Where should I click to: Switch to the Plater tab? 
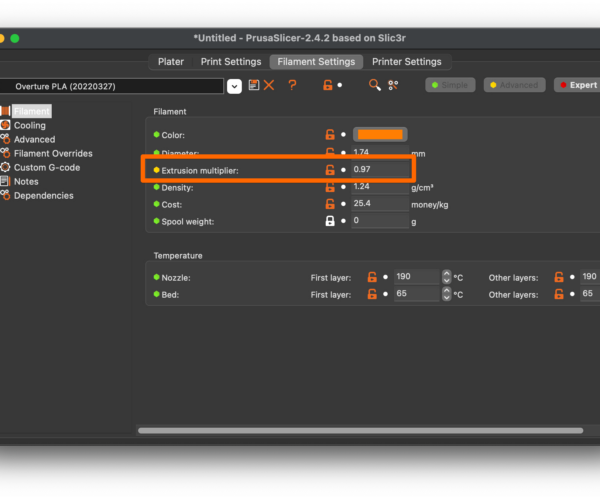click(171, 62)
